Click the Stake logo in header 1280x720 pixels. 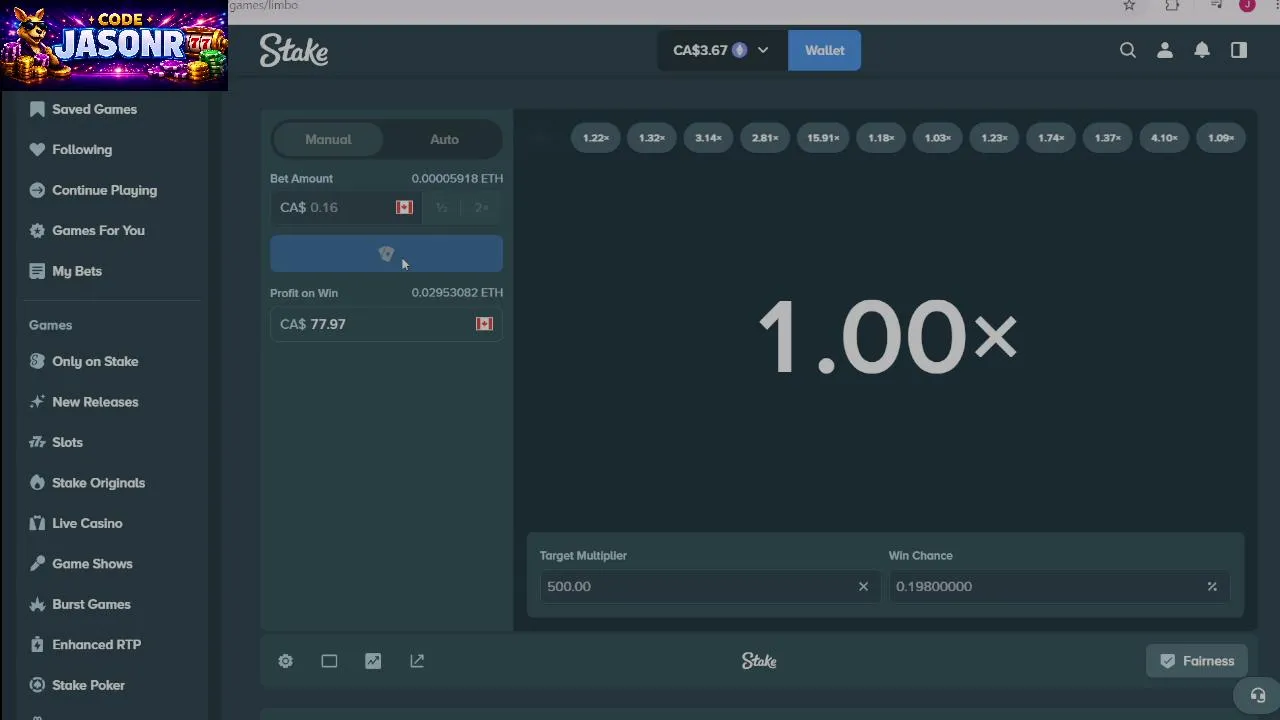[x=294, y=50]
